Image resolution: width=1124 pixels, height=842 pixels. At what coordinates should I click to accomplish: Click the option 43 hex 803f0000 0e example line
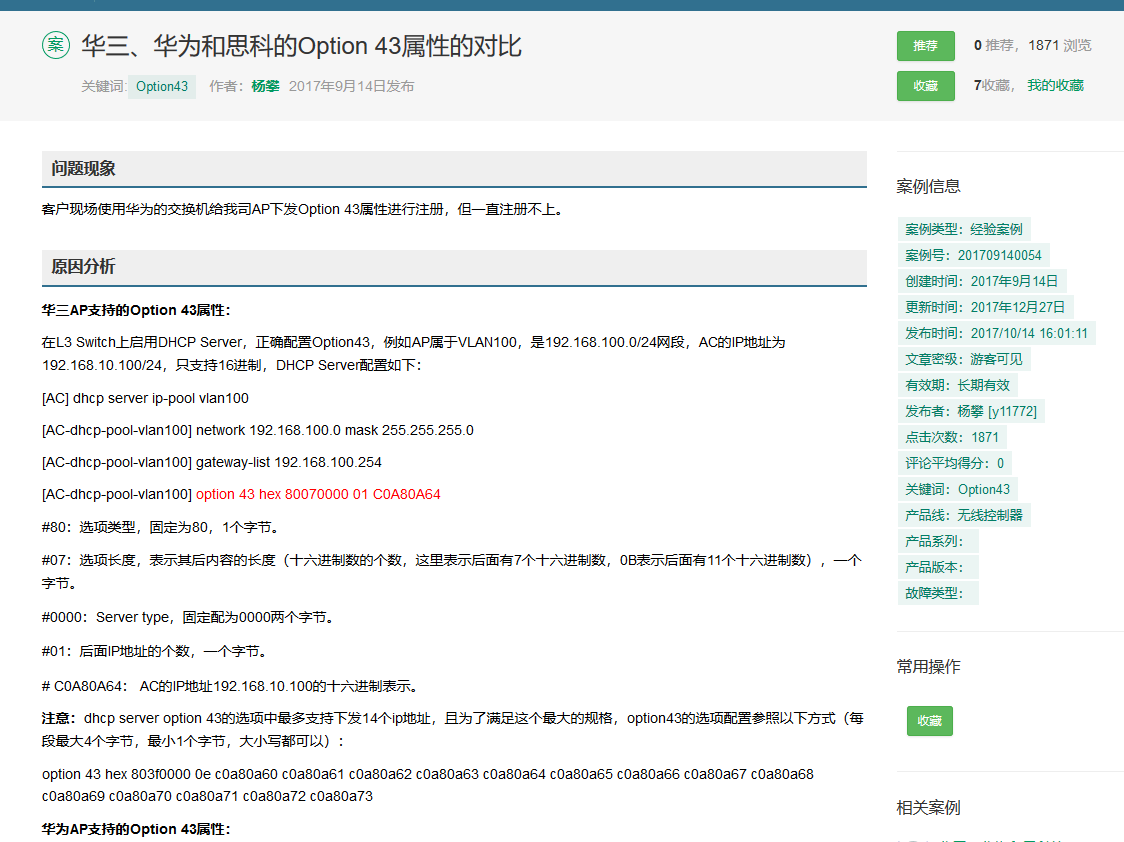[428, 785]
